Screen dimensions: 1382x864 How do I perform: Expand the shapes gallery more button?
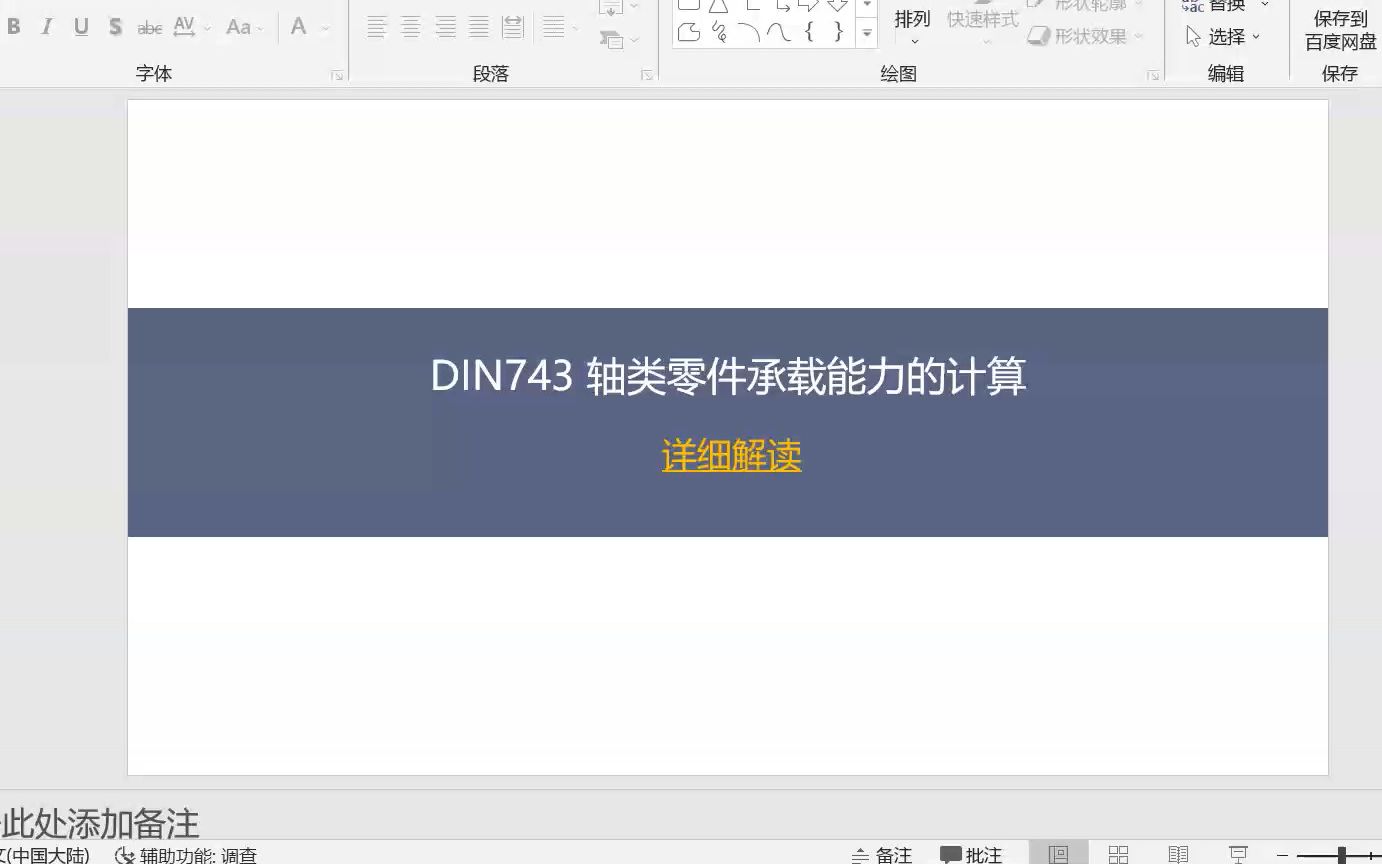867,34
